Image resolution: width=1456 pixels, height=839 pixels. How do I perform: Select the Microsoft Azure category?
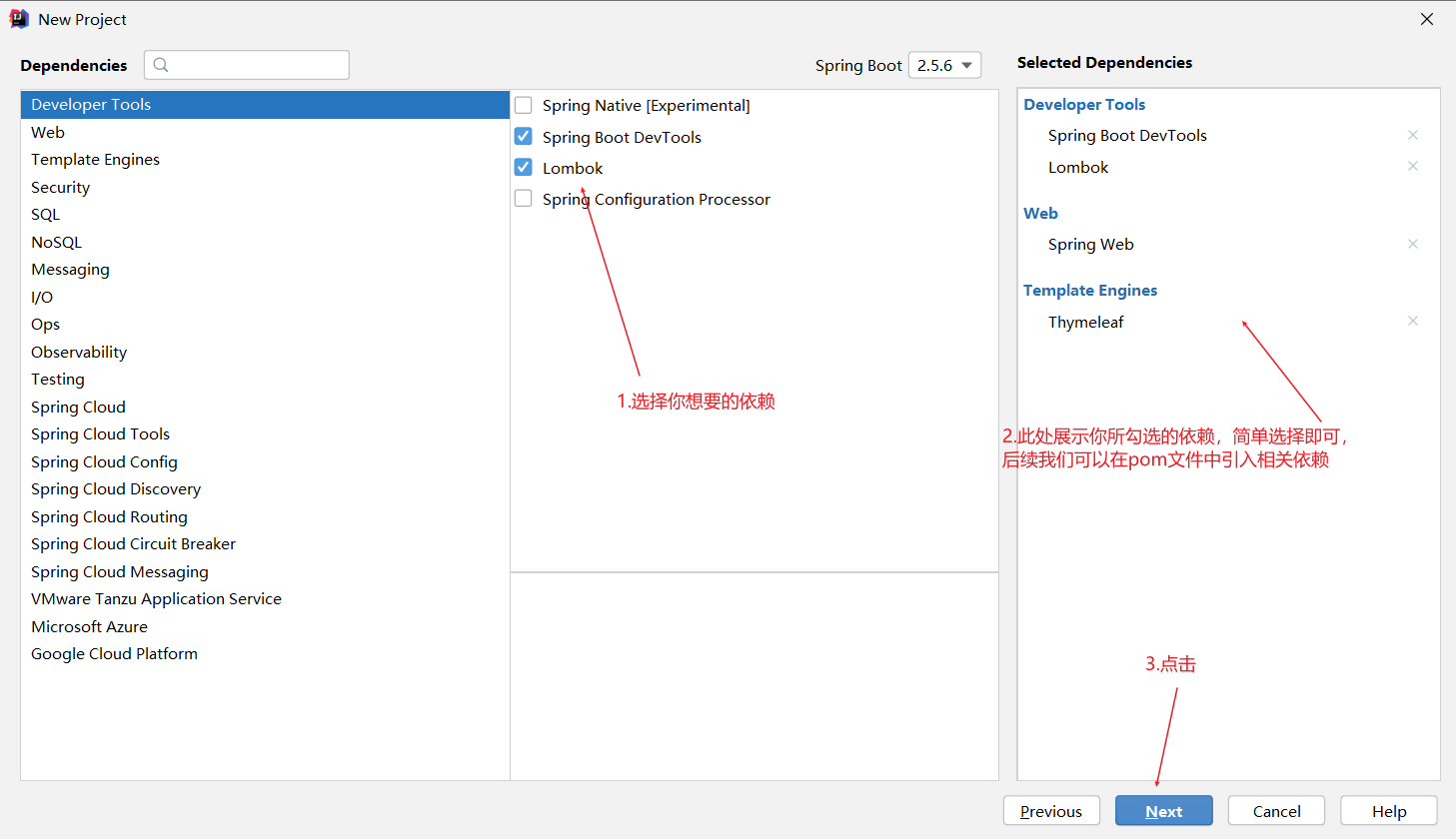(89, 626)
